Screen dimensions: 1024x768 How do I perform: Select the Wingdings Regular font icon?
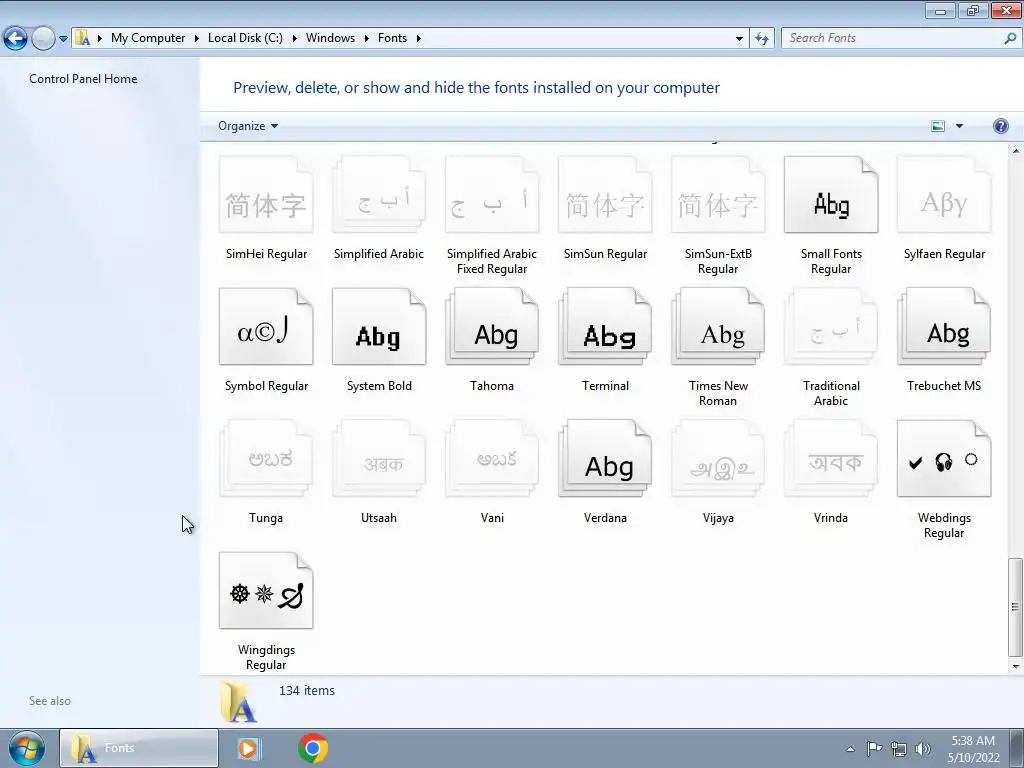[266, 590]
